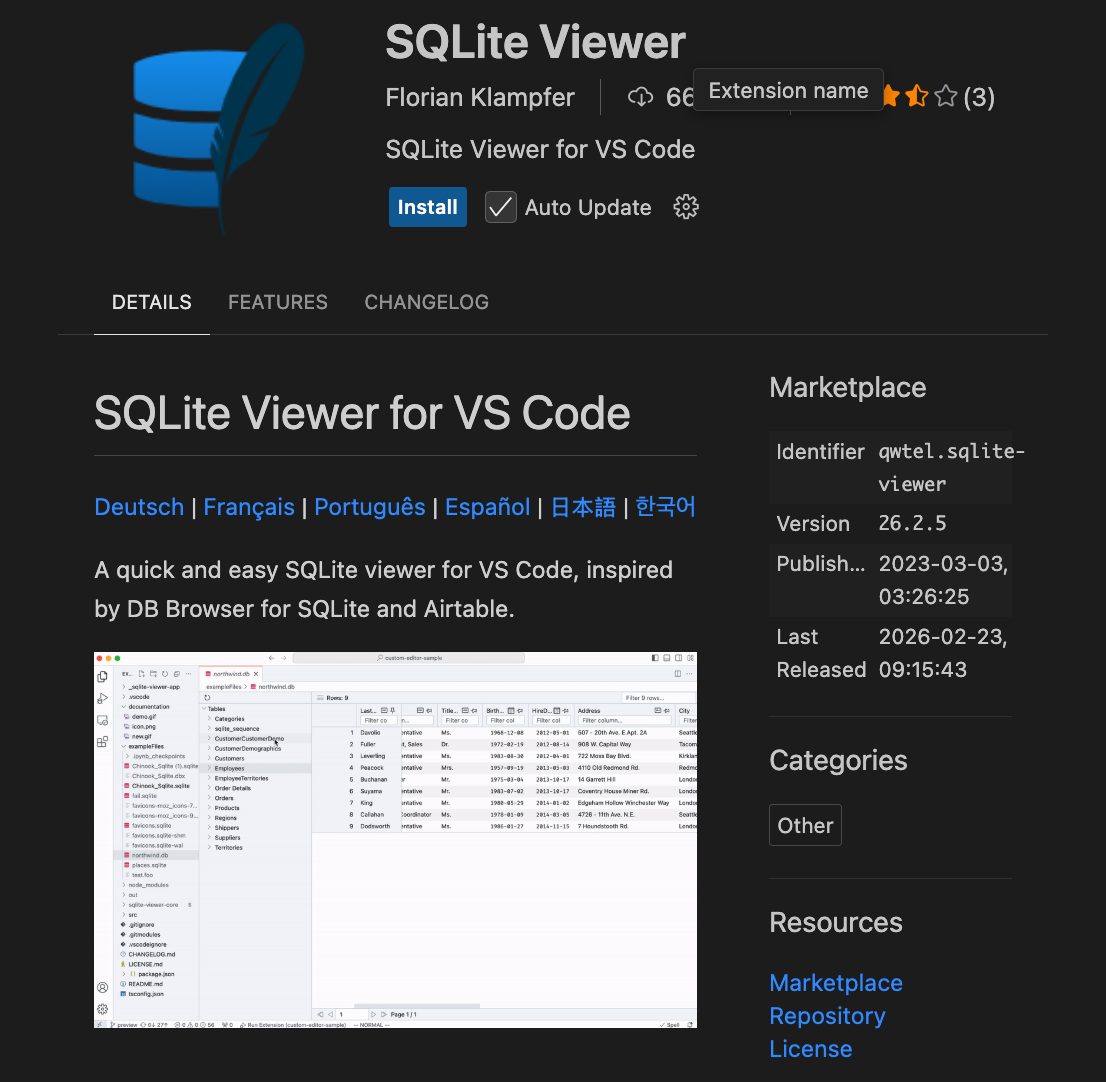The height and width of the screenshot is (1082, 1106).
Task: Toggle the Auto Update checkbox
Action: point(501,207)
